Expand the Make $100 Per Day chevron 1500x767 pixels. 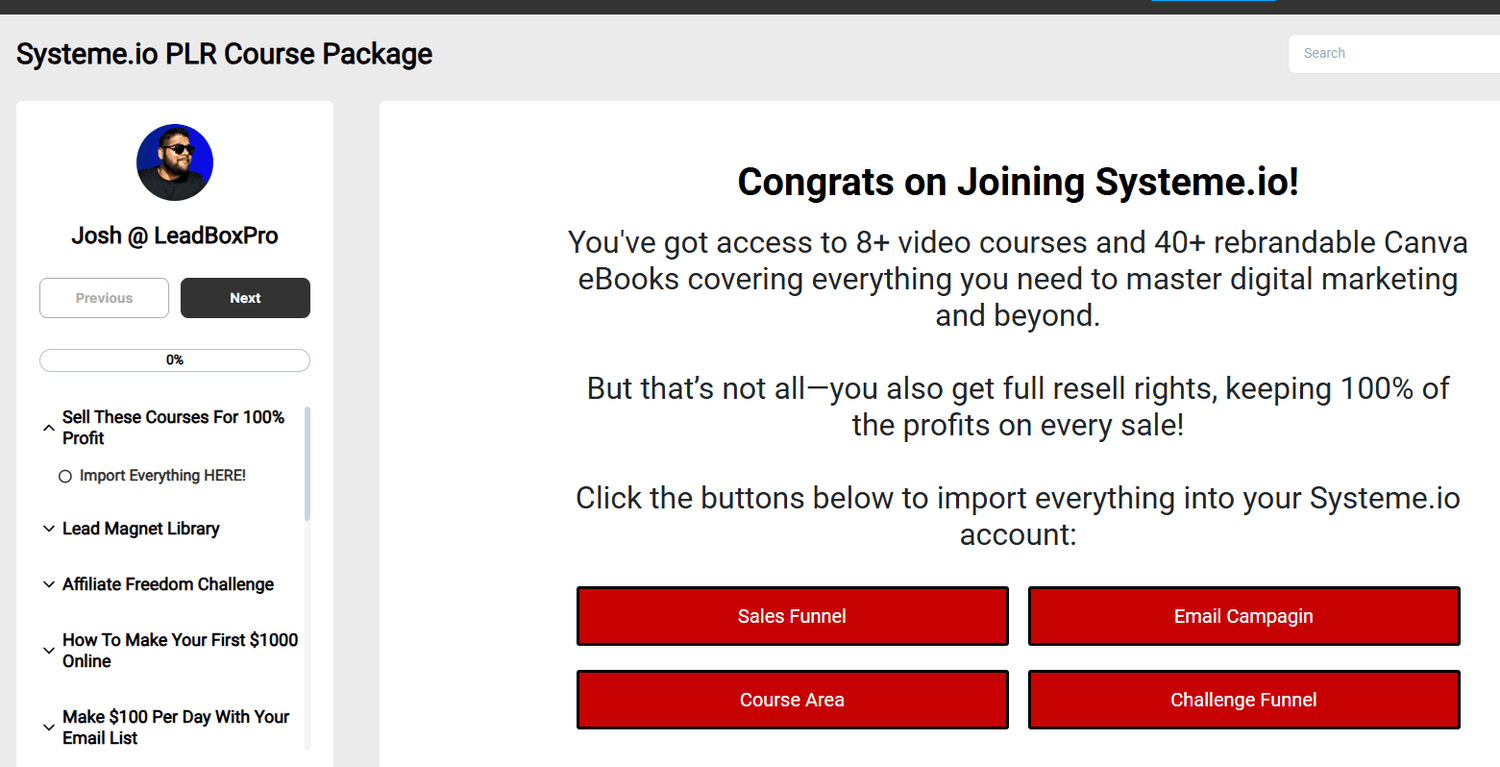pos(48,727)
